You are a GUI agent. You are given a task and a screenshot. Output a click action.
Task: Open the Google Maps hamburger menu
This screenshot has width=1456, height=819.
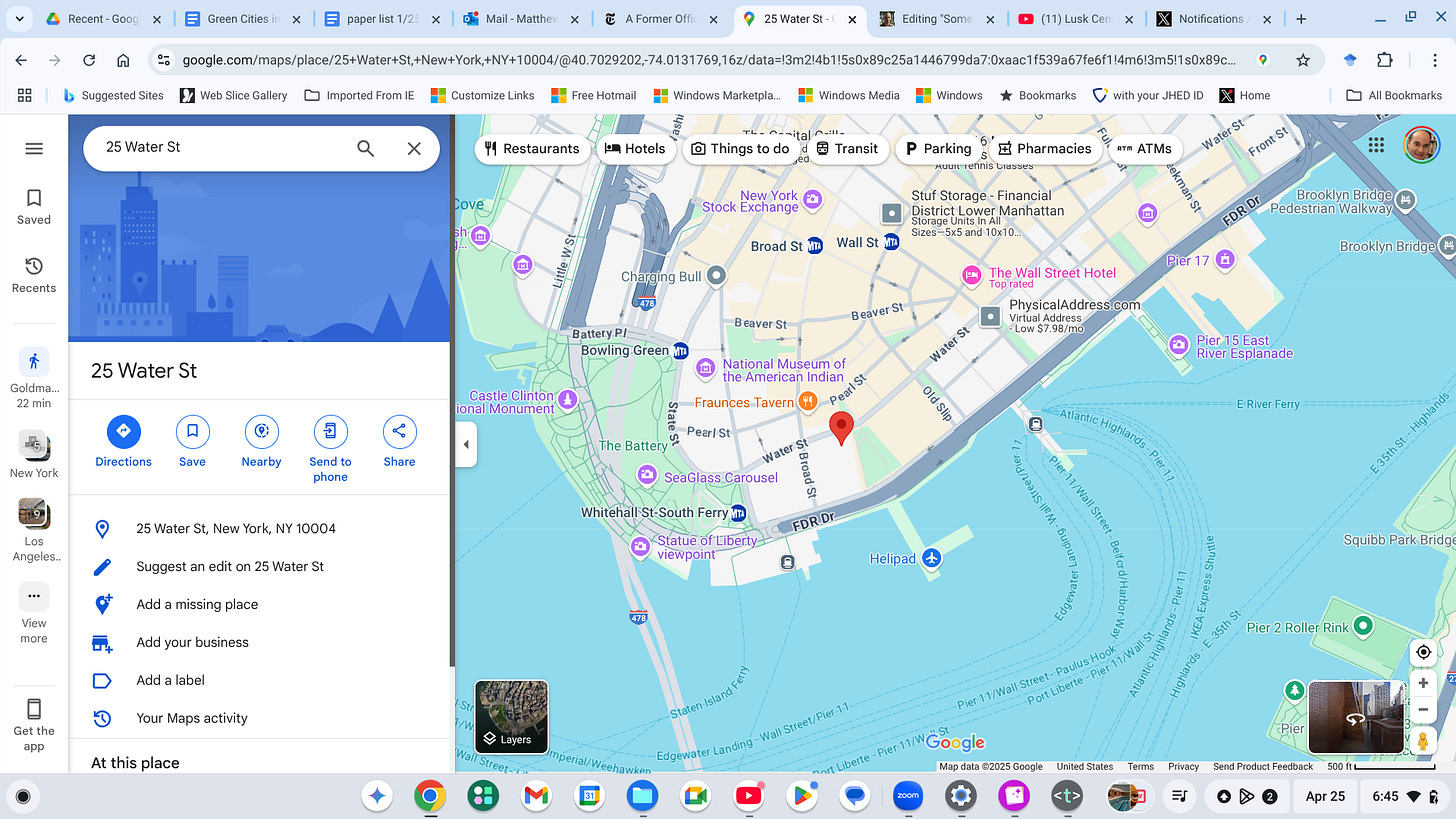[34, 148]
